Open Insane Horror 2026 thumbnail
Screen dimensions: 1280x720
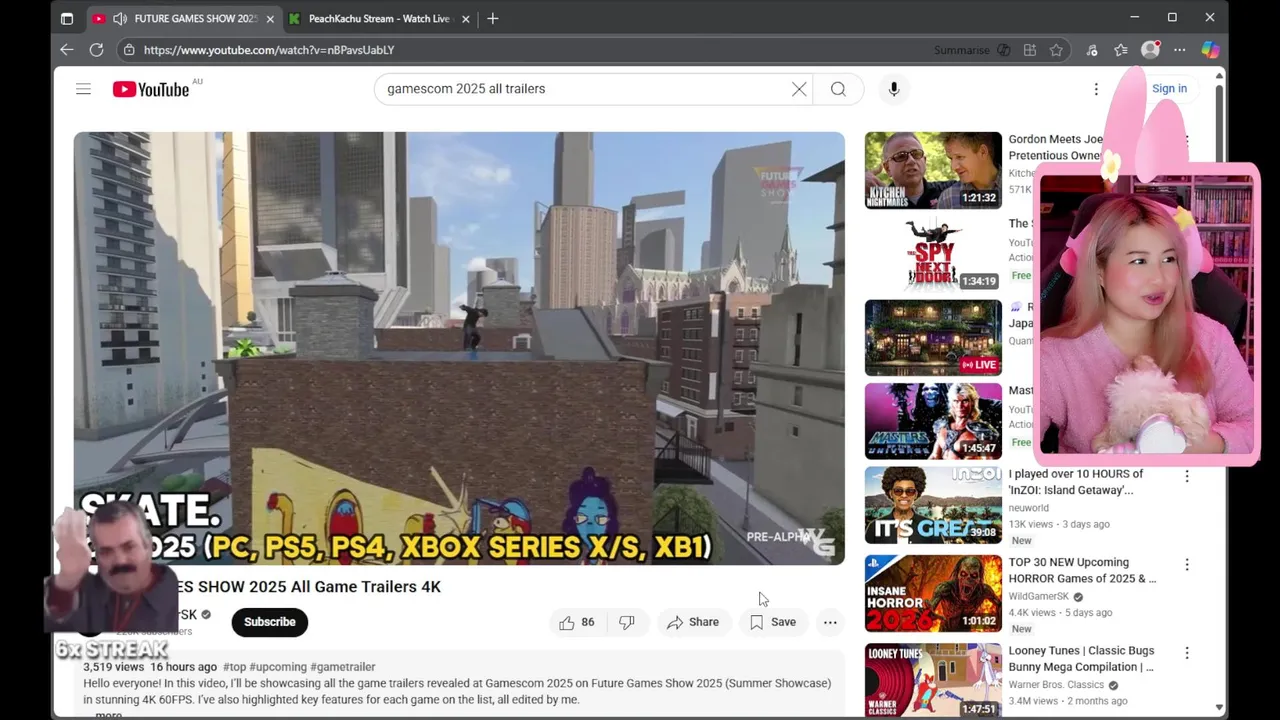click(x=933, y=594)
